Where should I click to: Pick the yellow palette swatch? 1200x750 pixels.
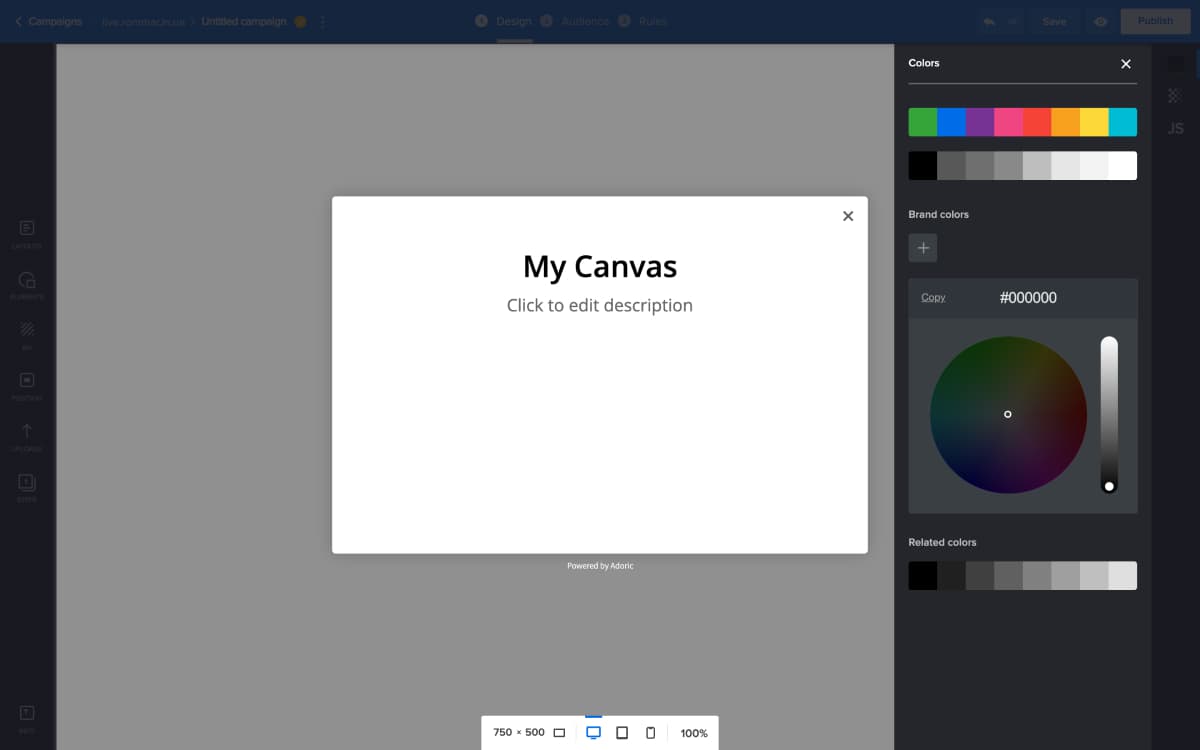(x=1094, y=122)
